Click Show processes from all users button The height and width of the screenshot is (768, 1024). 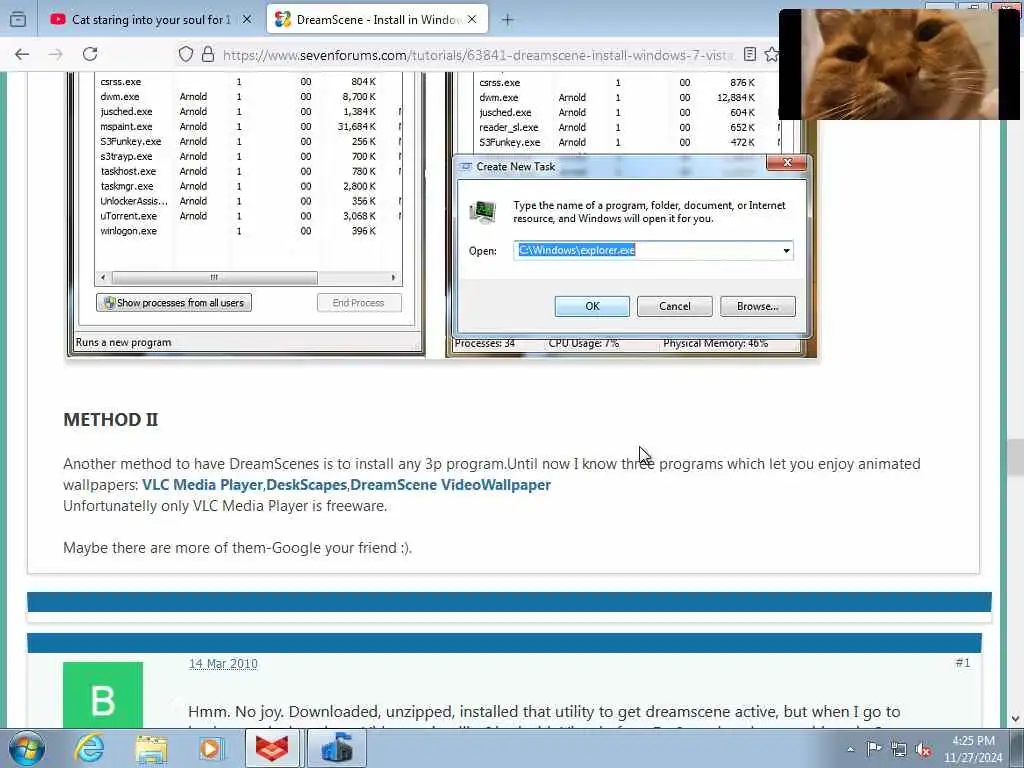[x=174, y=302]
